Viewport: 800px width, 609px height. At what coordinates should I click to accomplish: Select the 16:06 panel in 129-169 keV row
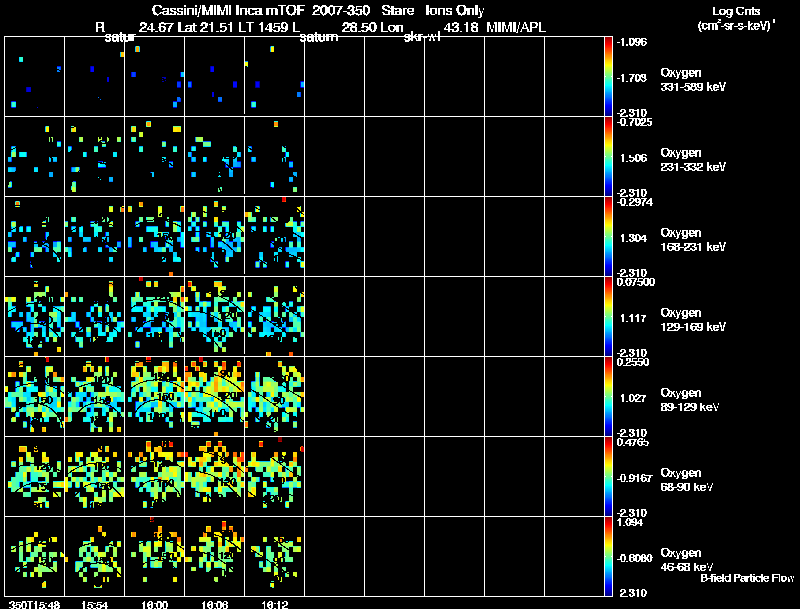[214, 316]
